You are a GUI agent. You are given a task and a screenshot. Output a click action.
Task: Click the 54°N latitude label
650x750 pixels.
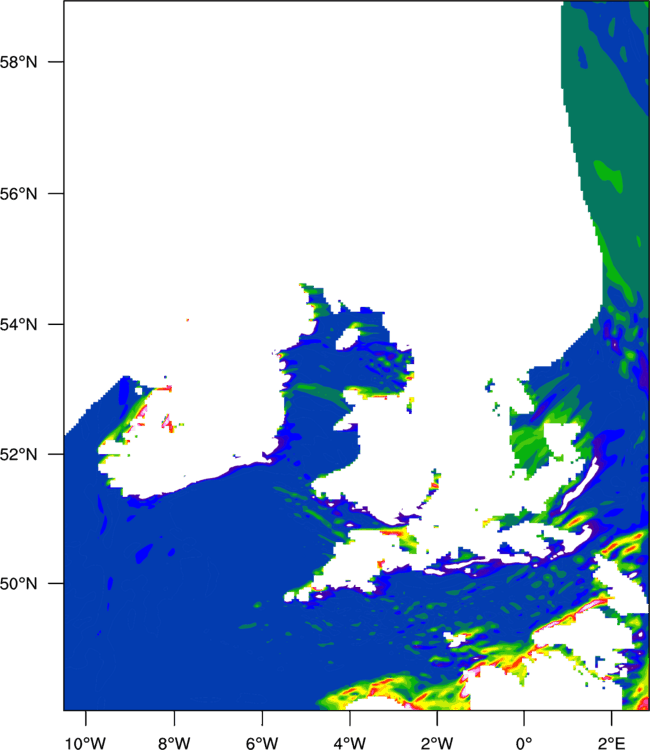pos(18,325)
